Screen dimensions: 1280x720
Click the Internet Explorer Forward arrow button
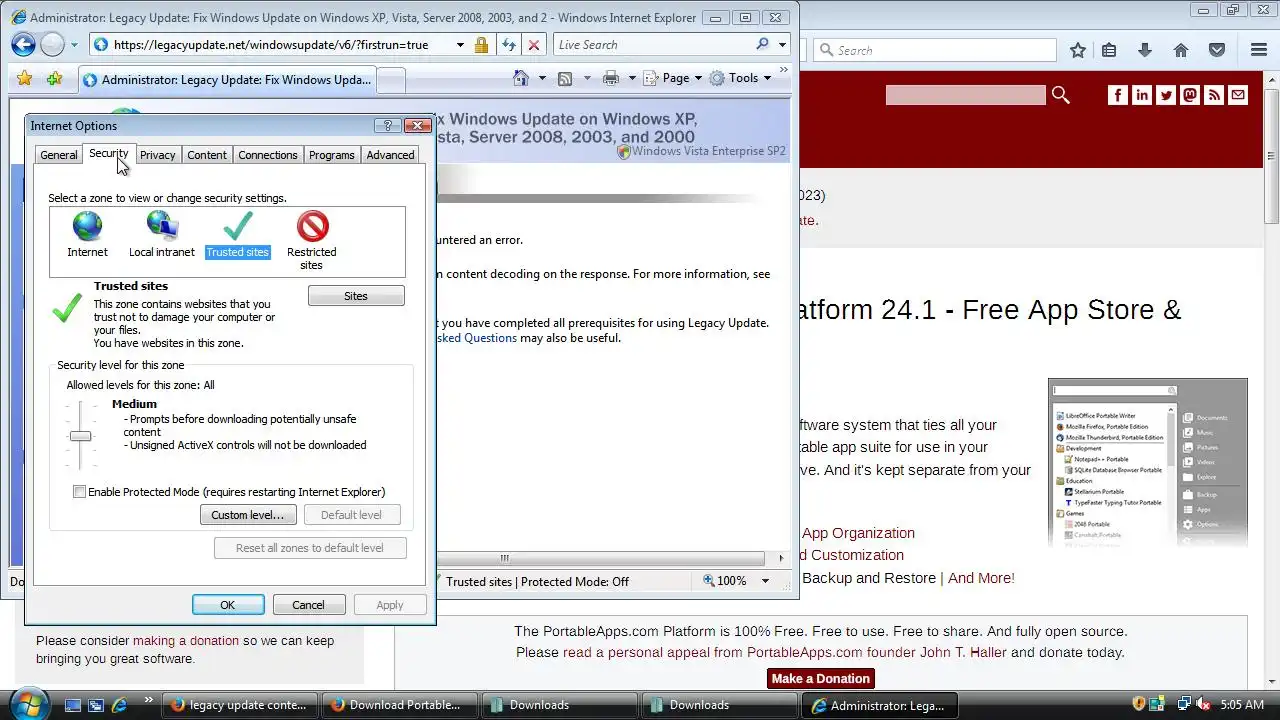[52, 44]
